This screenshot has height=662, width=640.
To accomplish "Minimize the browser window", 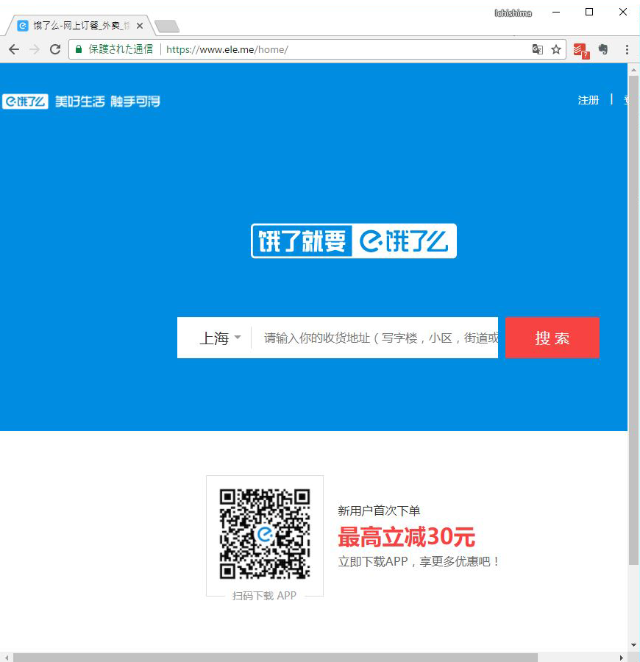I will click(x=556, y=13).
